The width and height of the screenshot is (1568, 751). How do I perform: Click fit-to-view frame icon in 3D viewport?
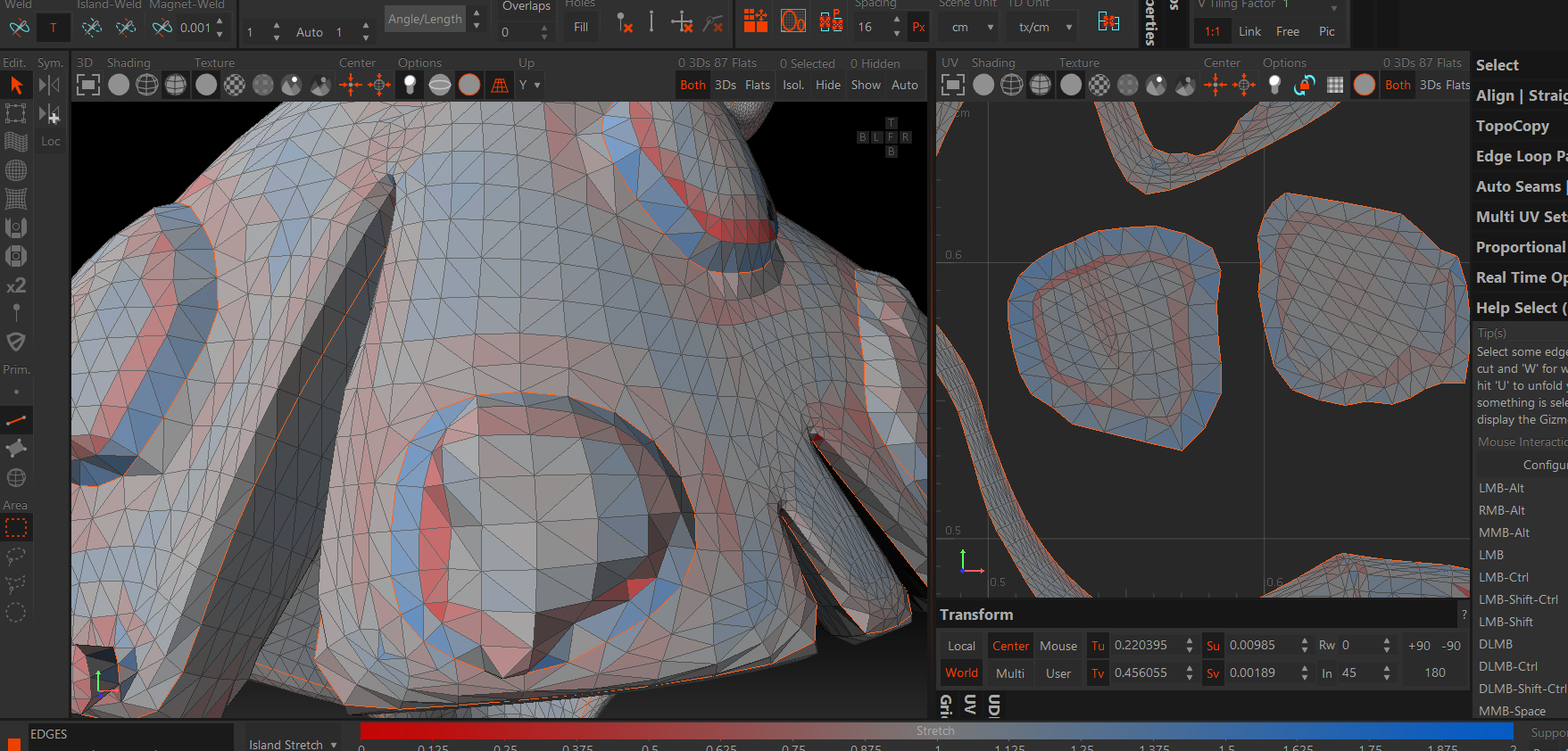point(87,86)
